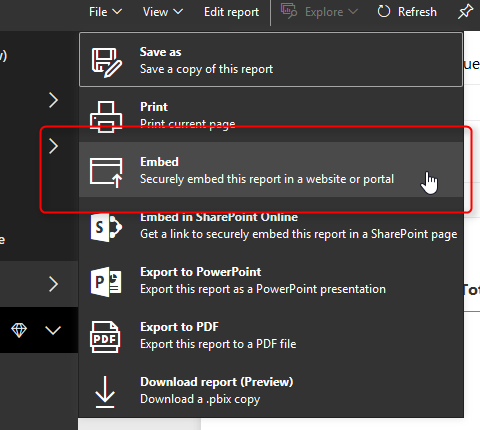Select Embed from the File menu
The height and width of the screenshot is (430, 480).
(x=271, y=170)
